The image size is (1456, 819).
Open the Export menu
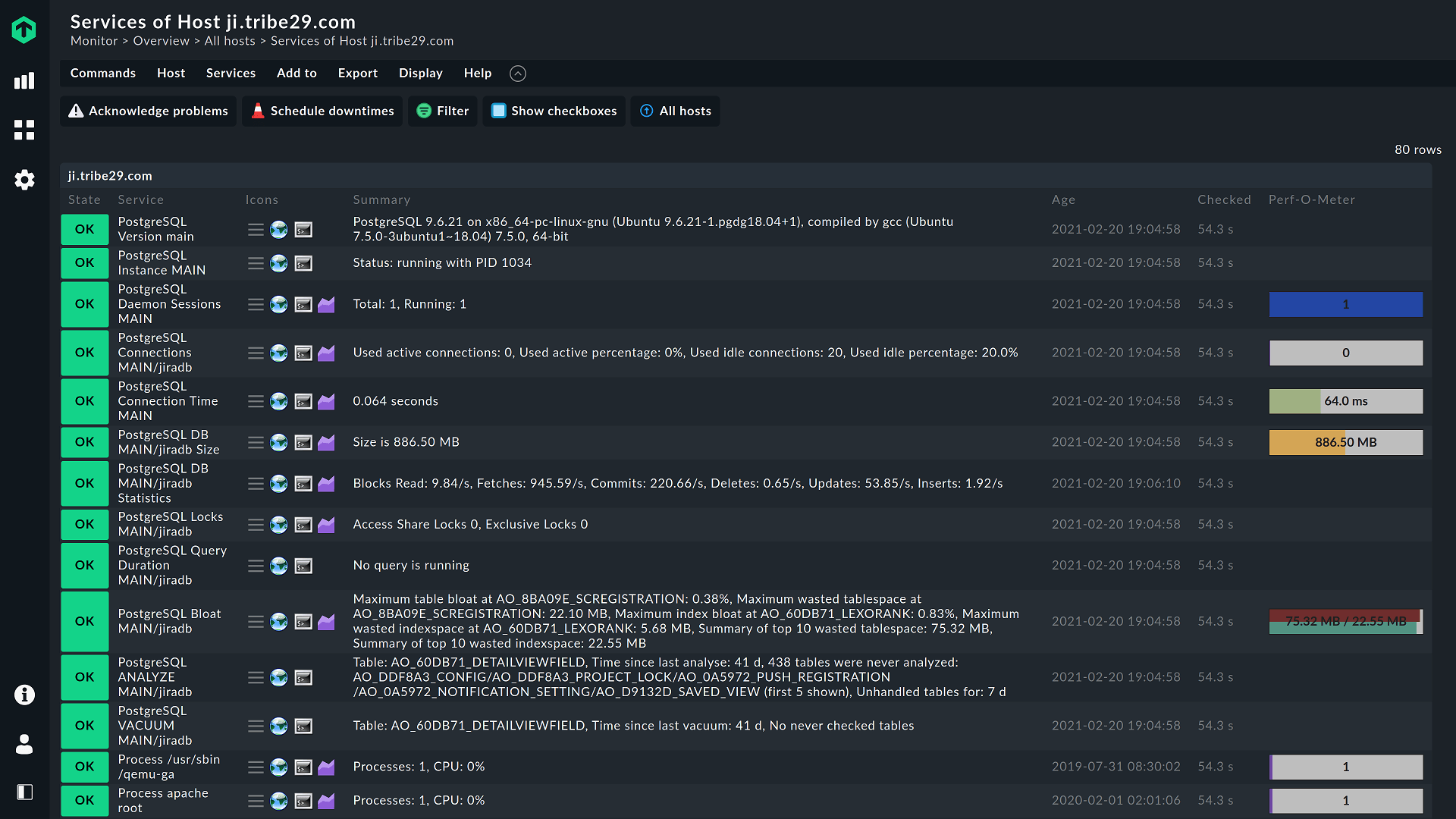coord(358,73)
